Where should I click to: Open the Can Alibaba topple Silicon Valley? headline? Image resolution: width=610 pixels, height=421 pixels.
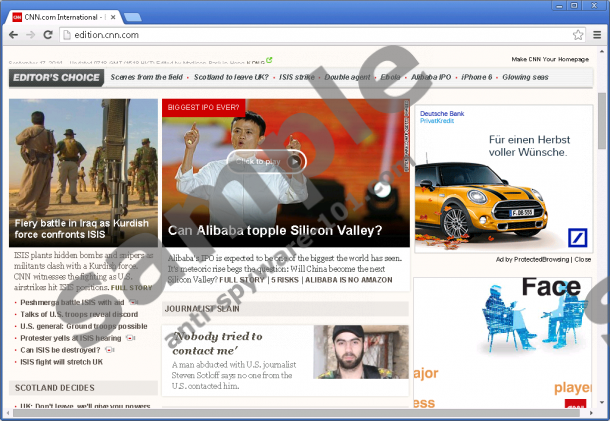(x=275, y=230)
